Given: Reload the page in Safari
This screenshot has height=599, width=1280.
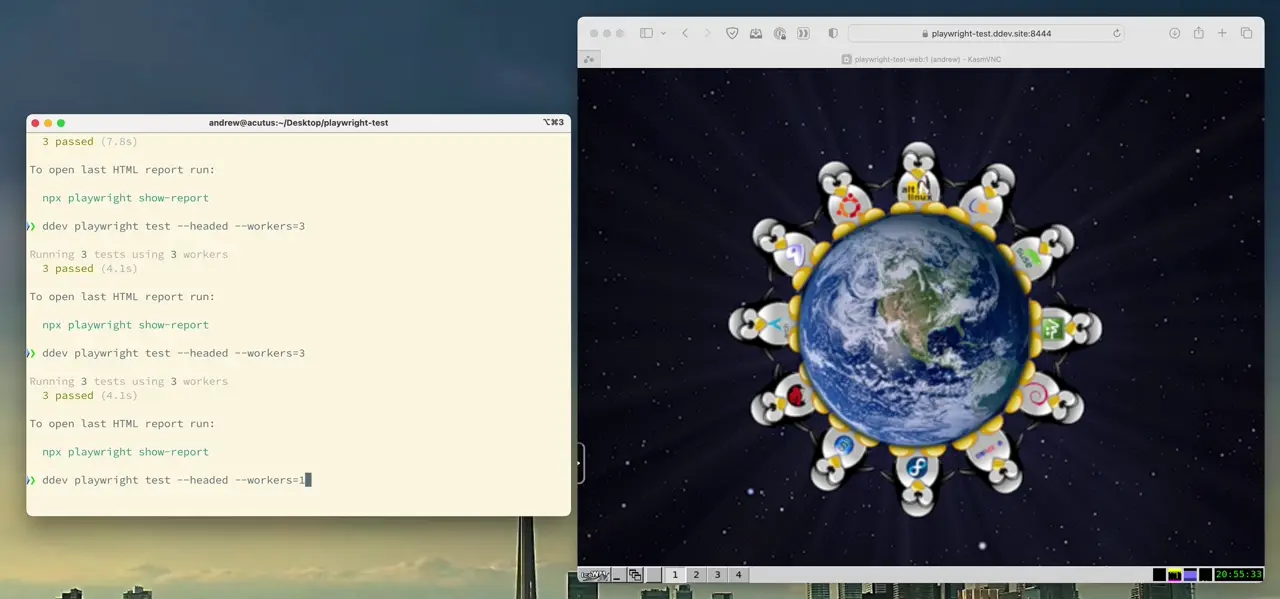Looking at the screenshot, I should [1117, 33].
